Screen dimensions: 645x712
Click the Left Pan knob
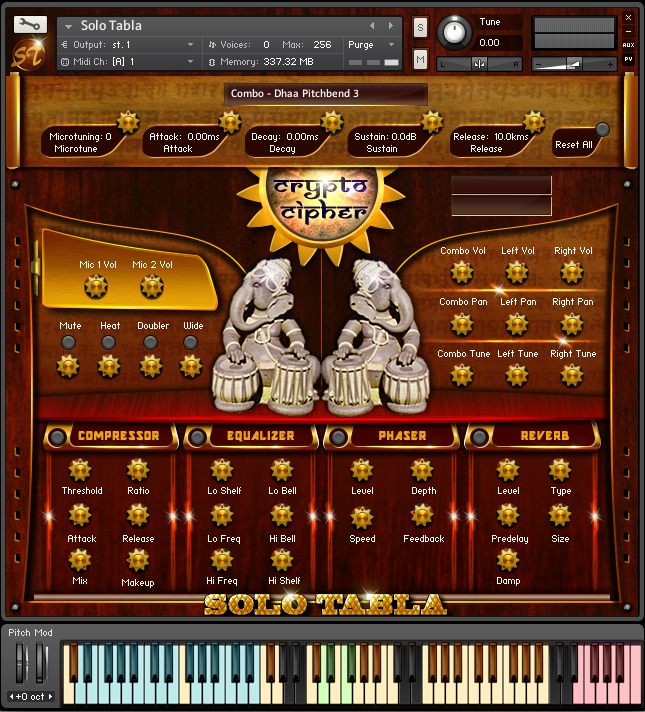(x=517, y=324)
